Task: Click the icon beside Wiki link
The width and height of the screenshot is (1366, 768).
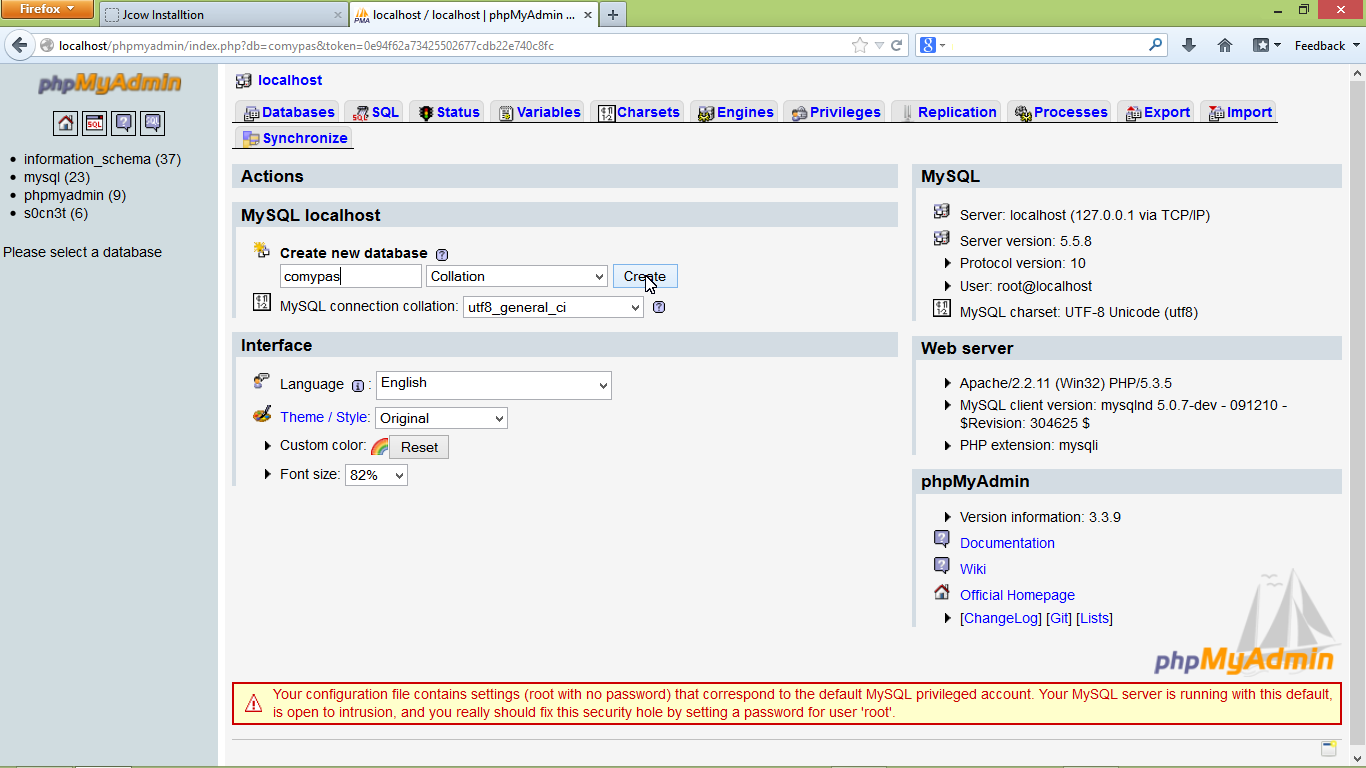Action: click(x=942, y=565)
